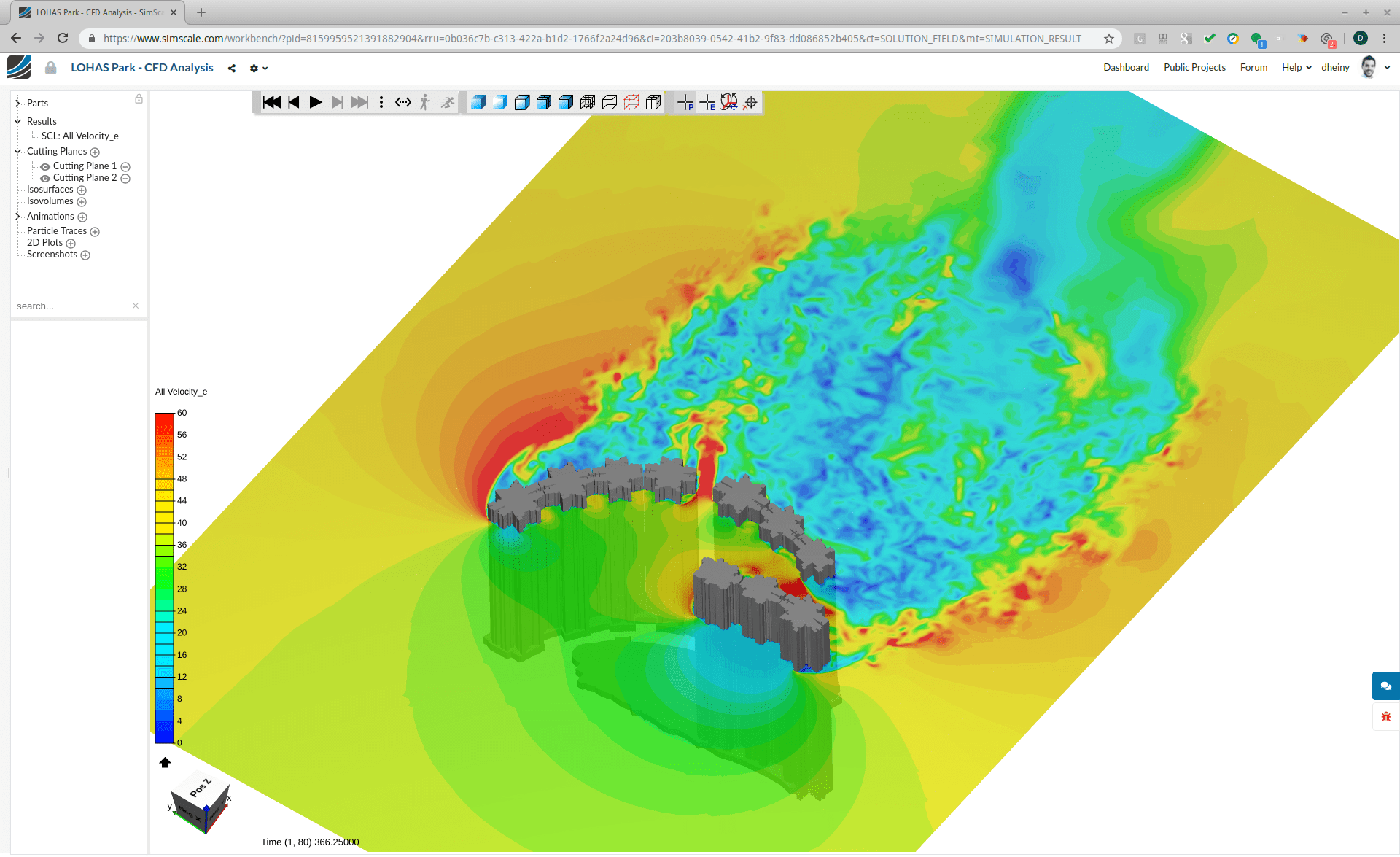Click the bounce loop arrows icon

tap(403, 102)
